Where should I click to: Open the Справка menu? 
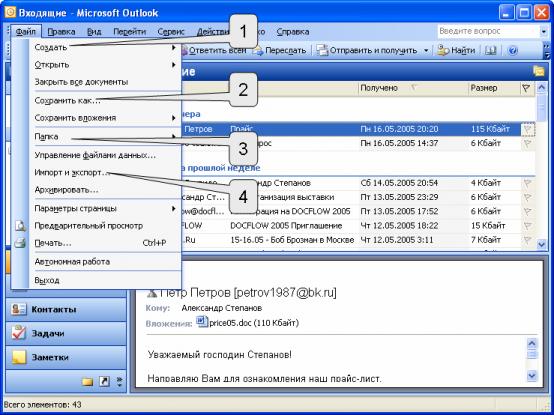(293, 32)
